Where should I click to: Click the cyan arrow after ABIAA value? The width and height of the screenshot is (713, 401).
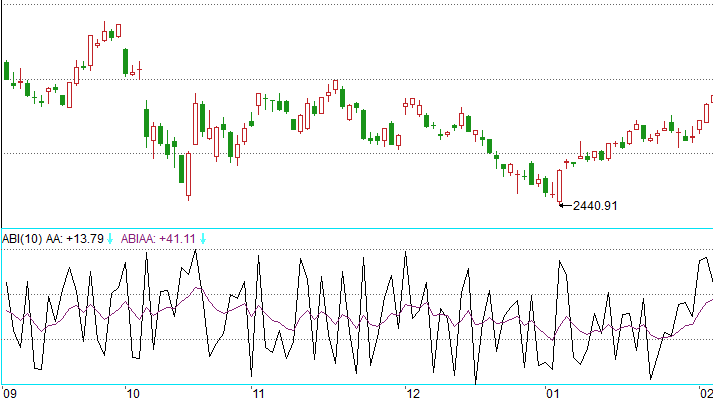(x=203, y=239)
